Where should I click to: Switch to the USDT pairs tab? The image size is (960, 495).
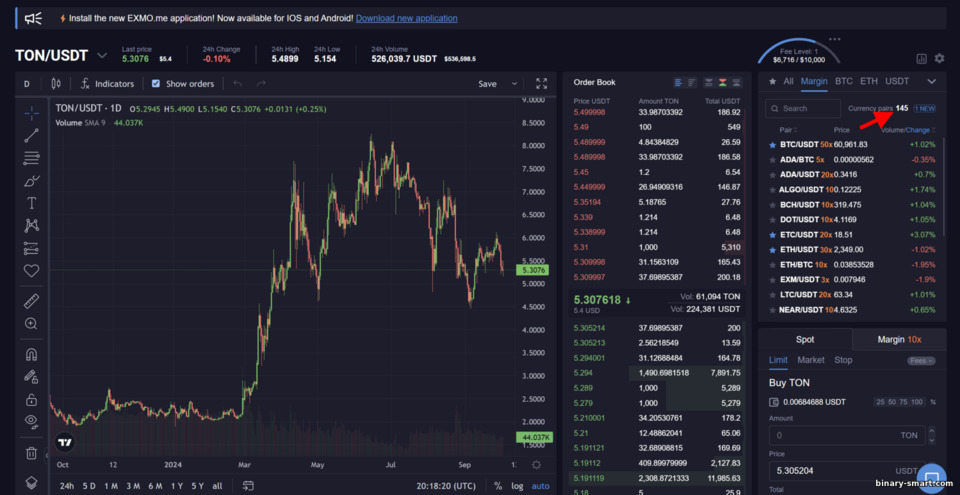897,81
